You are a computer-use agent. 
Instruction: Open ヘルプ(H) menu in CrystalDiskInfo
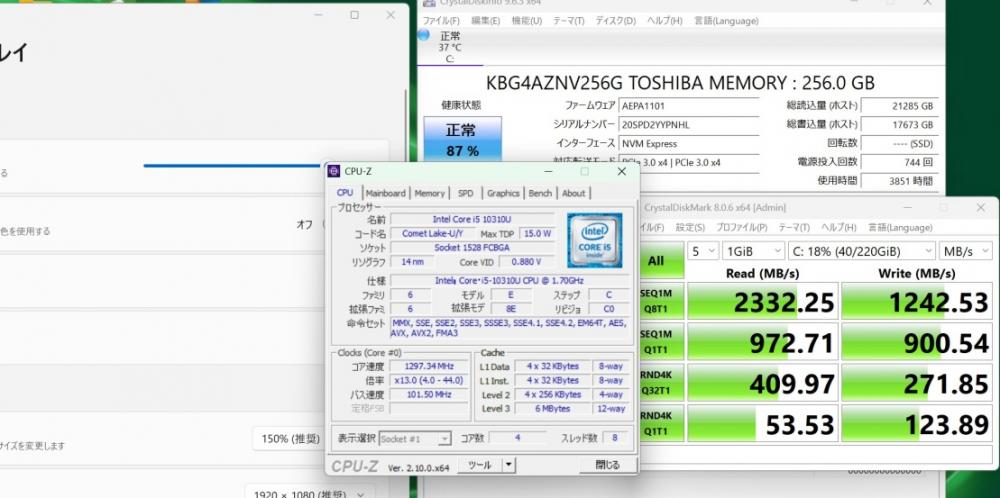click(x=665, y=20)
